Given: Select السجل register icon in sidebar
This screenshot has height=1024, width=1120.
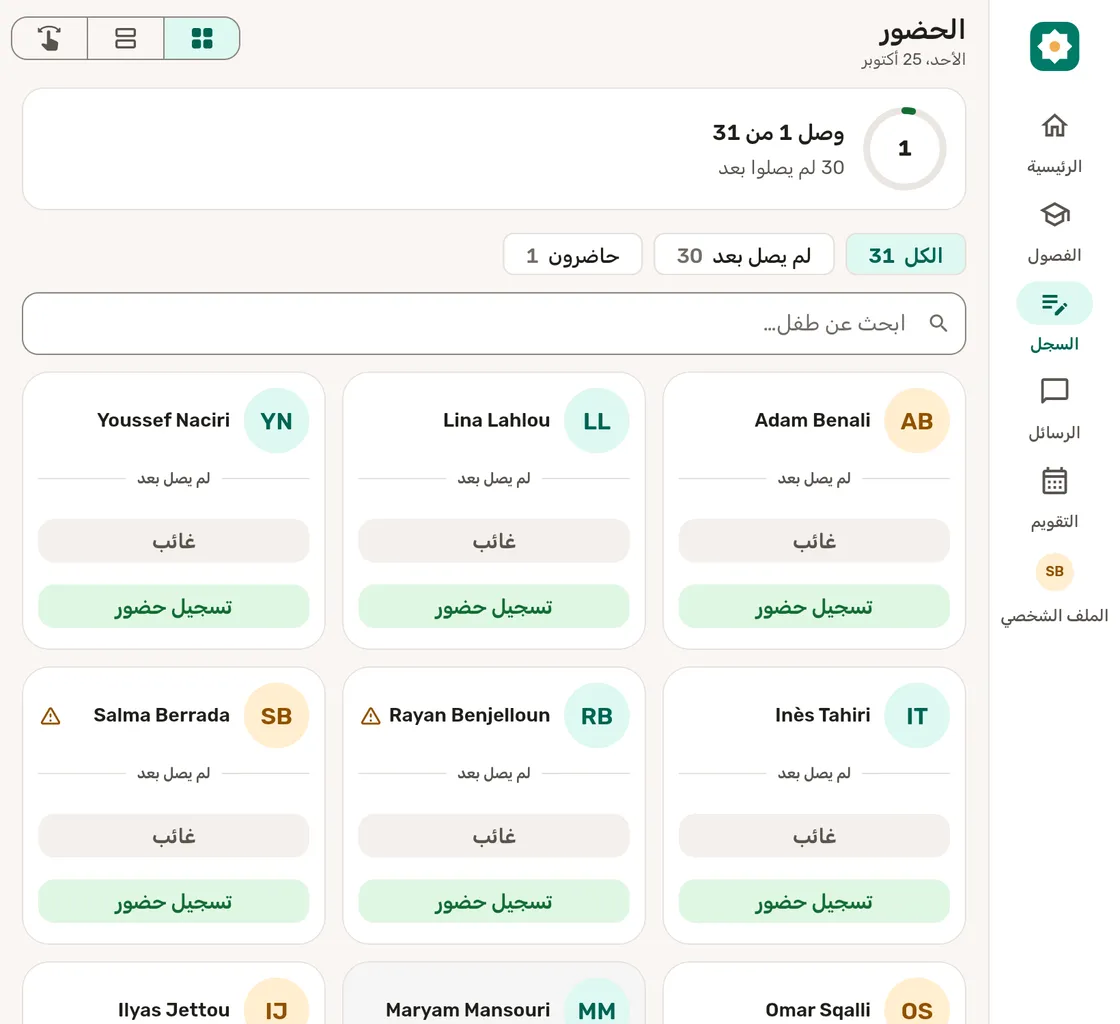Looking at the screenshot, I should [x=1054, y=304].
